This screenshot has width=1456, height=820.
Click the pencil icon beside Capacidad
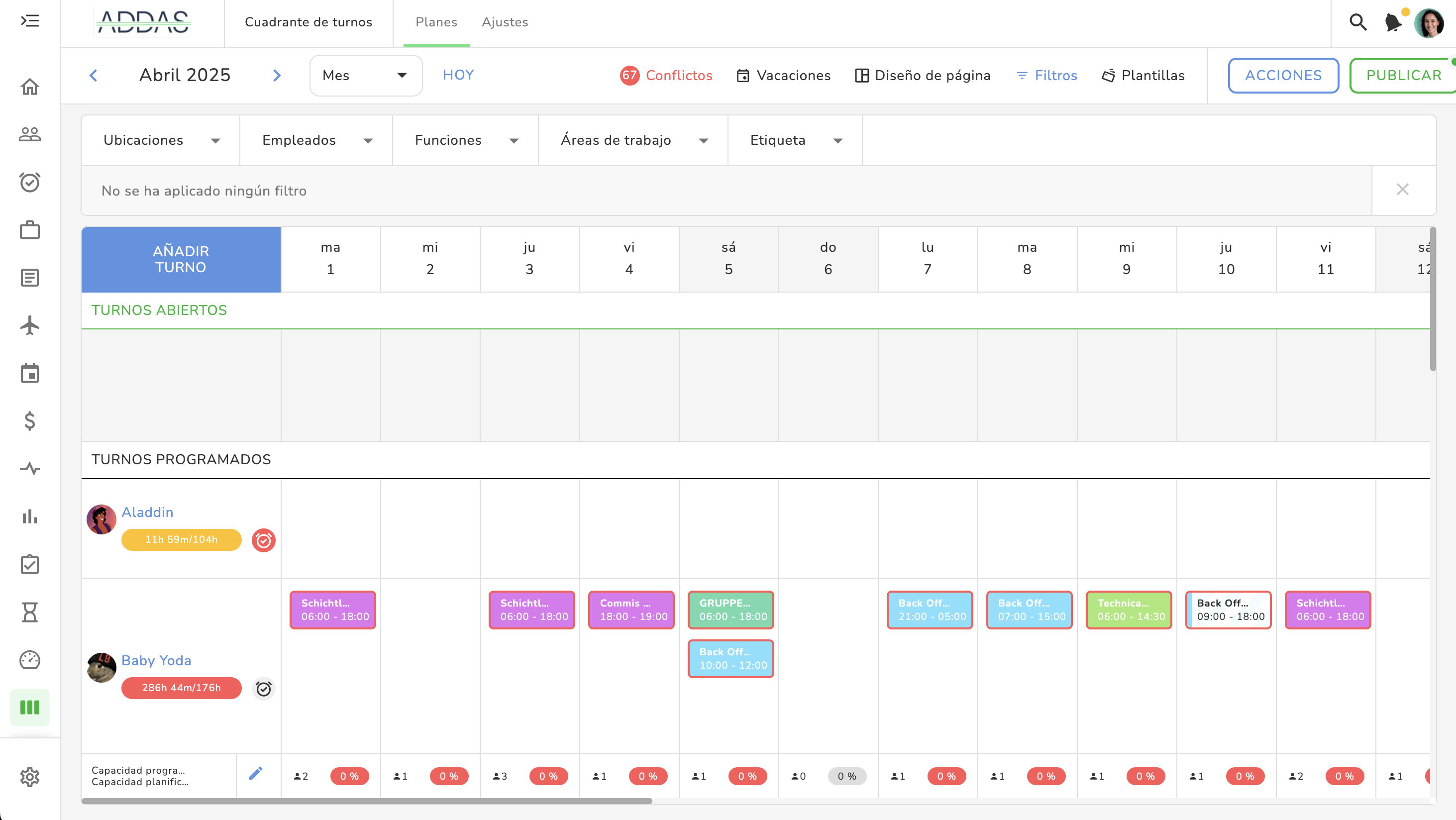pyautogui.click(x=255, y=773)
